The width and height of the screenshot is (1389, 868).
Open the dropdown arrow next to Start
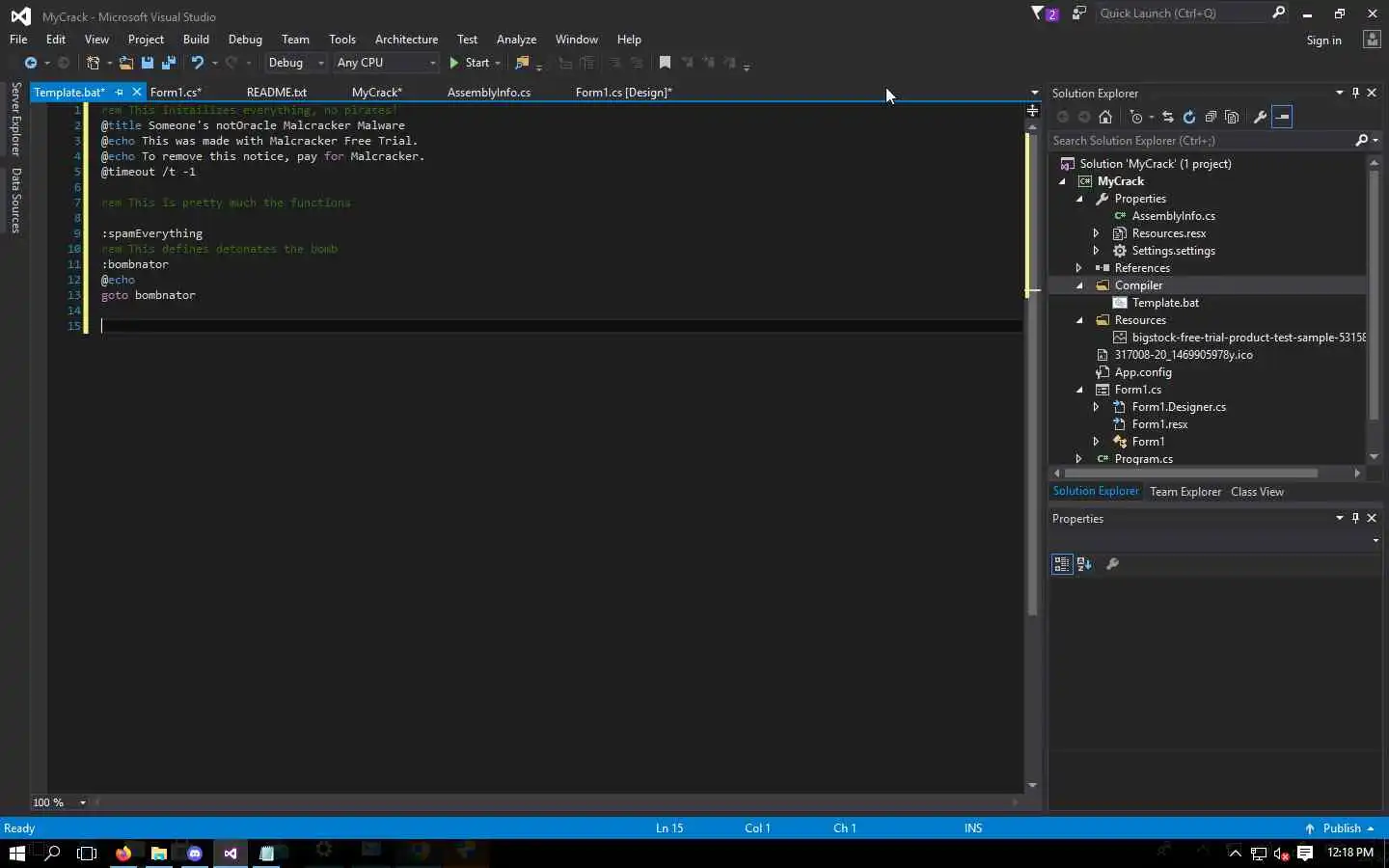[x=498, y=63]
